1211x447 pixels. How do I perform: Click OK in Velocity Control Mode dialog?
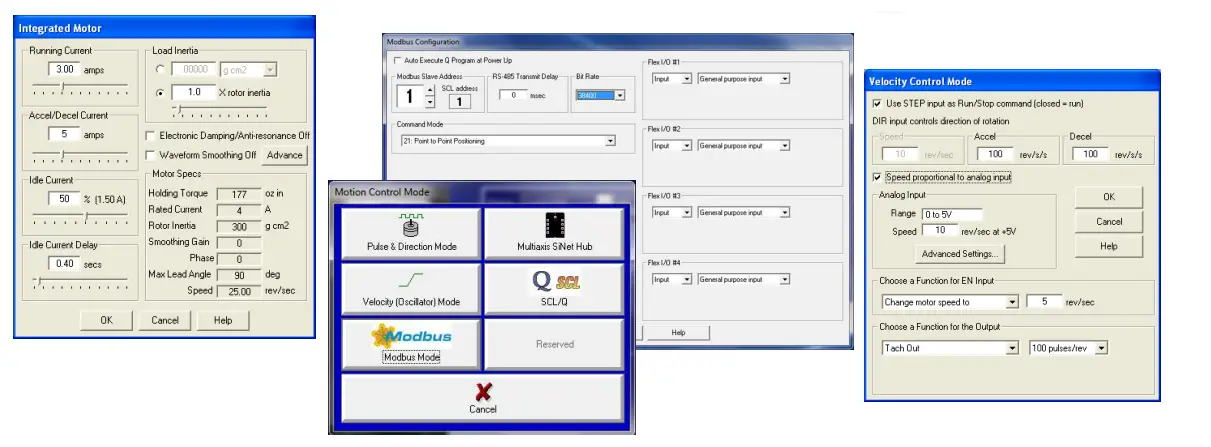click(x=1108, y=197)
